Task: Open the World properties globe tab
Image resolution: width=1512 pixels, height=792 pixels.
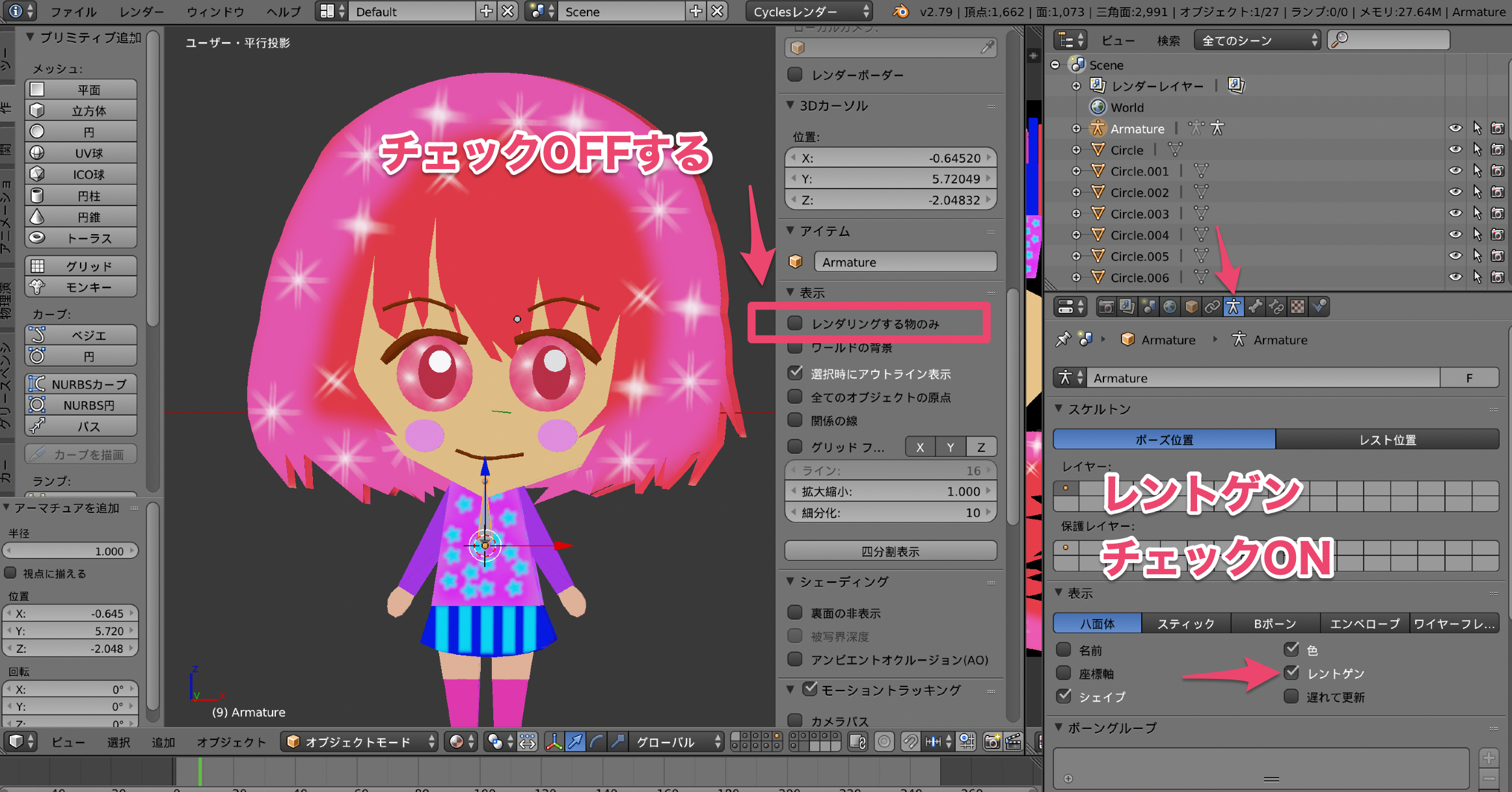Action: [x=1169, y=307]
